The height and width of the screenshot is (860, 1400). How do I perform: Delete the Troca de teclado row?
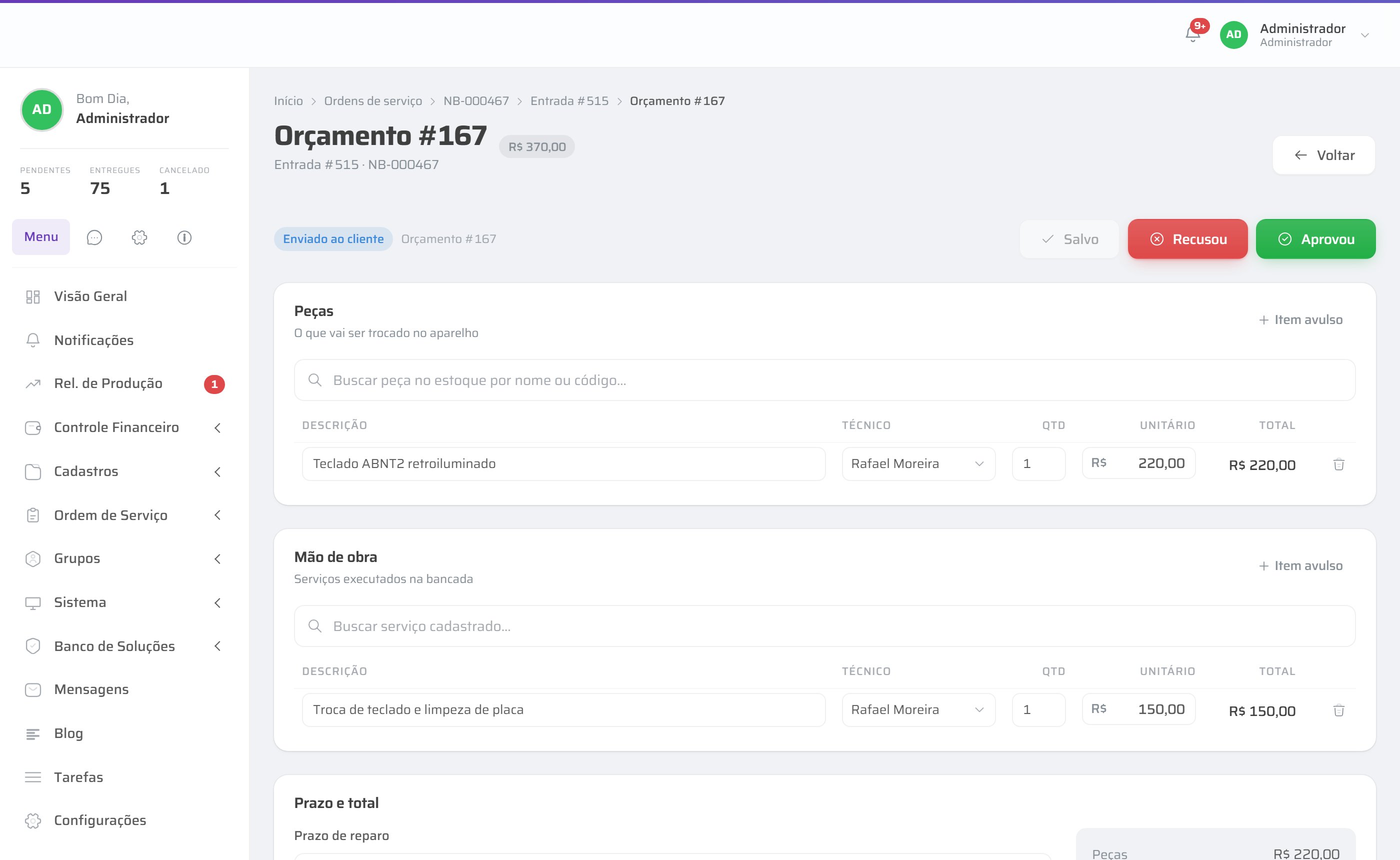(1338, 710)
